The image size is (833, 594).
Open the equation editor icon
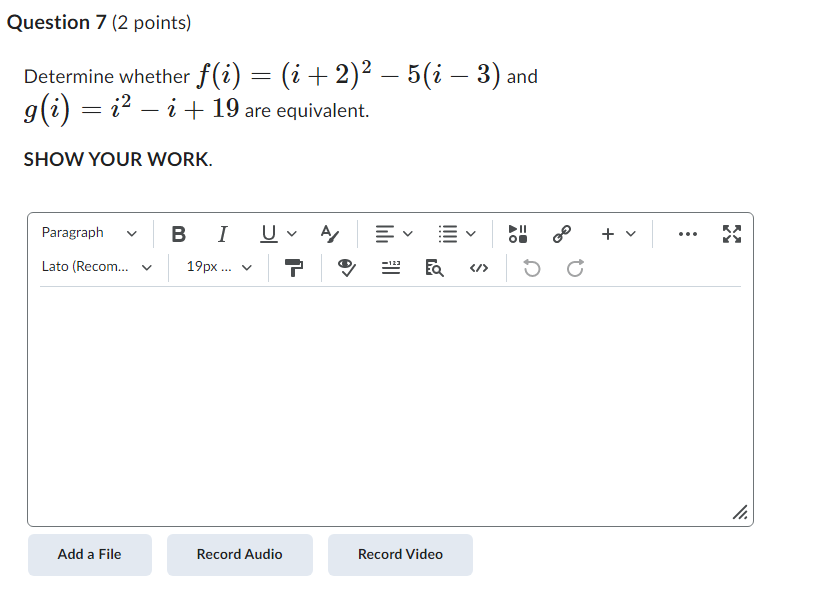tap(390, 267)
